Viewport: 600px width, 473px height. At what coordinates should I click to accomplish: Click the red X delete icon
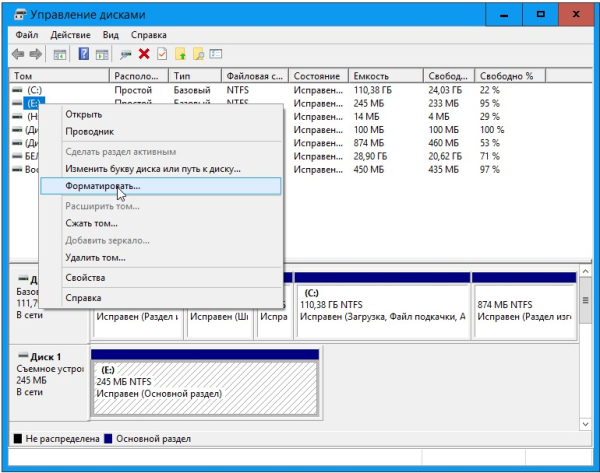pos(144,54)
